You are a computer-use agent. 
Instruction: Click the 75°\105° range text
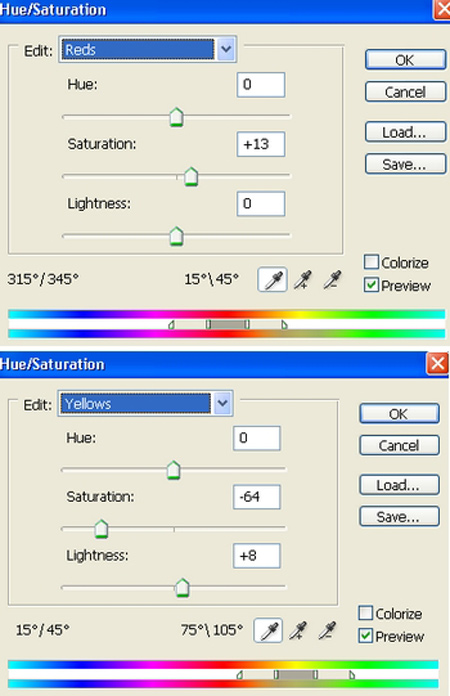[x=212, y=629]
